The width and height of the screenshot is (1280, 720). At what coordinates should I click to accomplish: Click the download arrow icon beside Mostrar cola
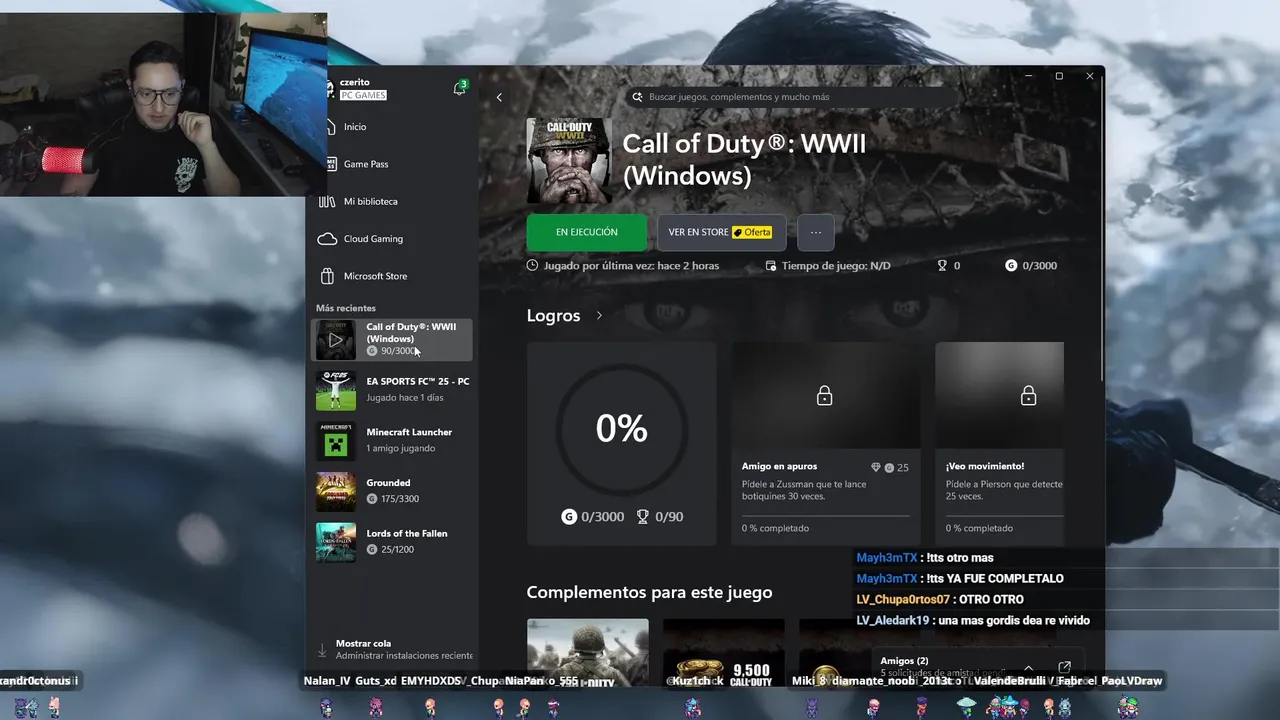pos(322,650)
